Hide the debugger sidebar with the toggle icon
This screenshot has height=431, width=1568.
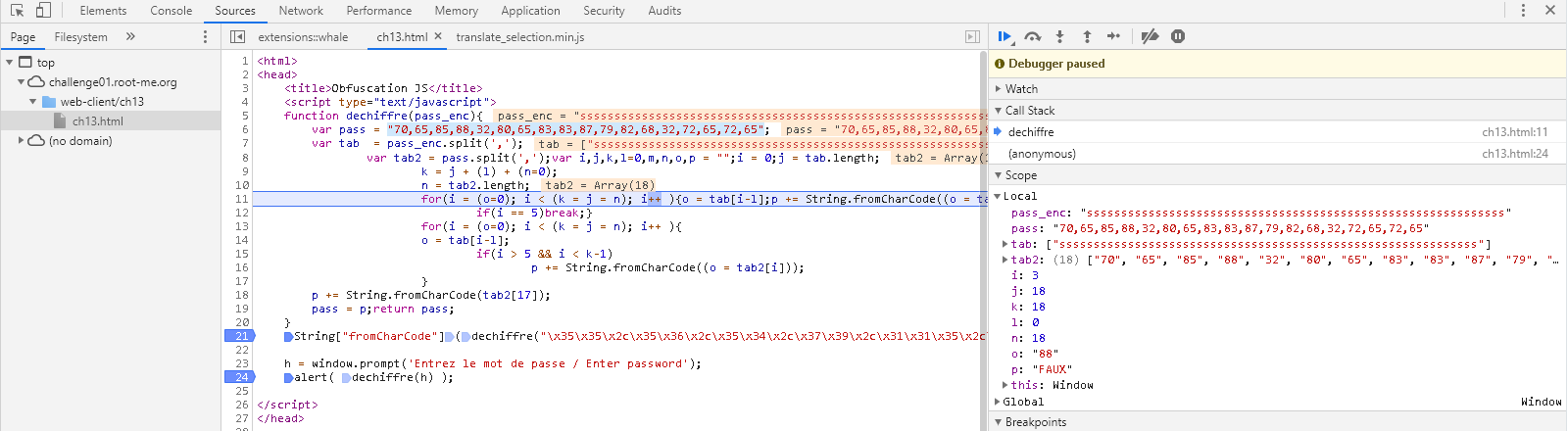[x=972, y=36]
